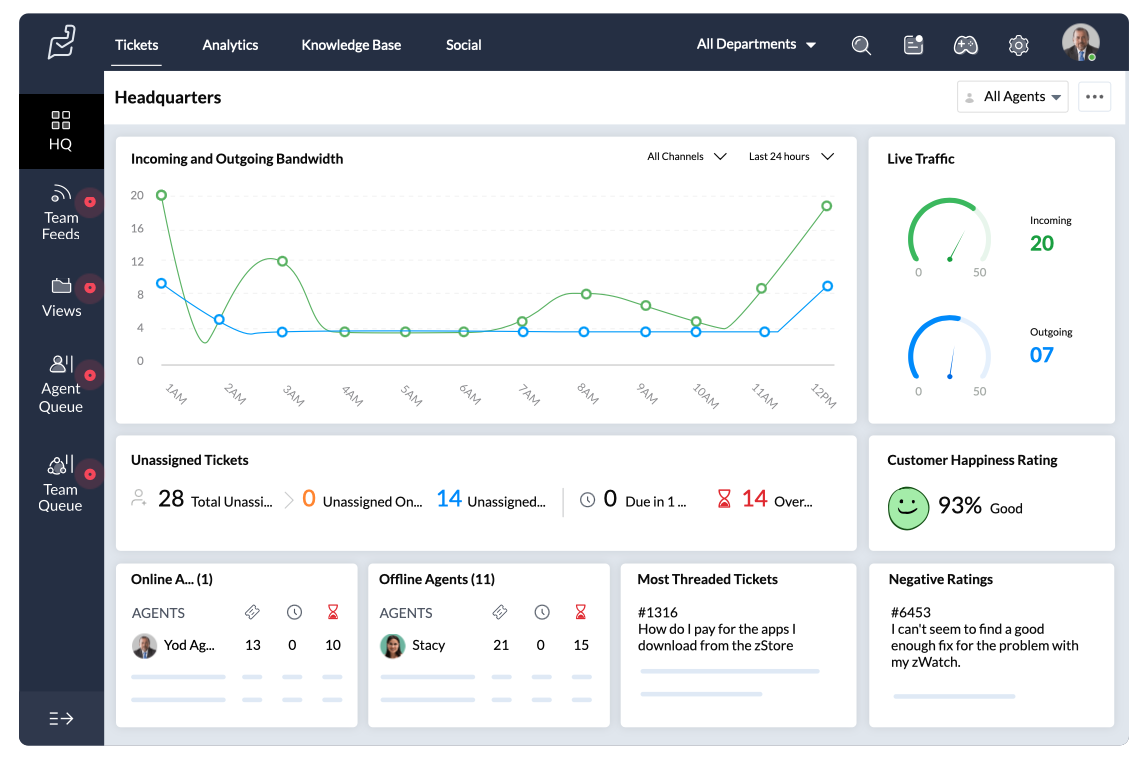
Task: Open ticket #1316 in Most Threaded Tickets
Action: tap(658, 612)
